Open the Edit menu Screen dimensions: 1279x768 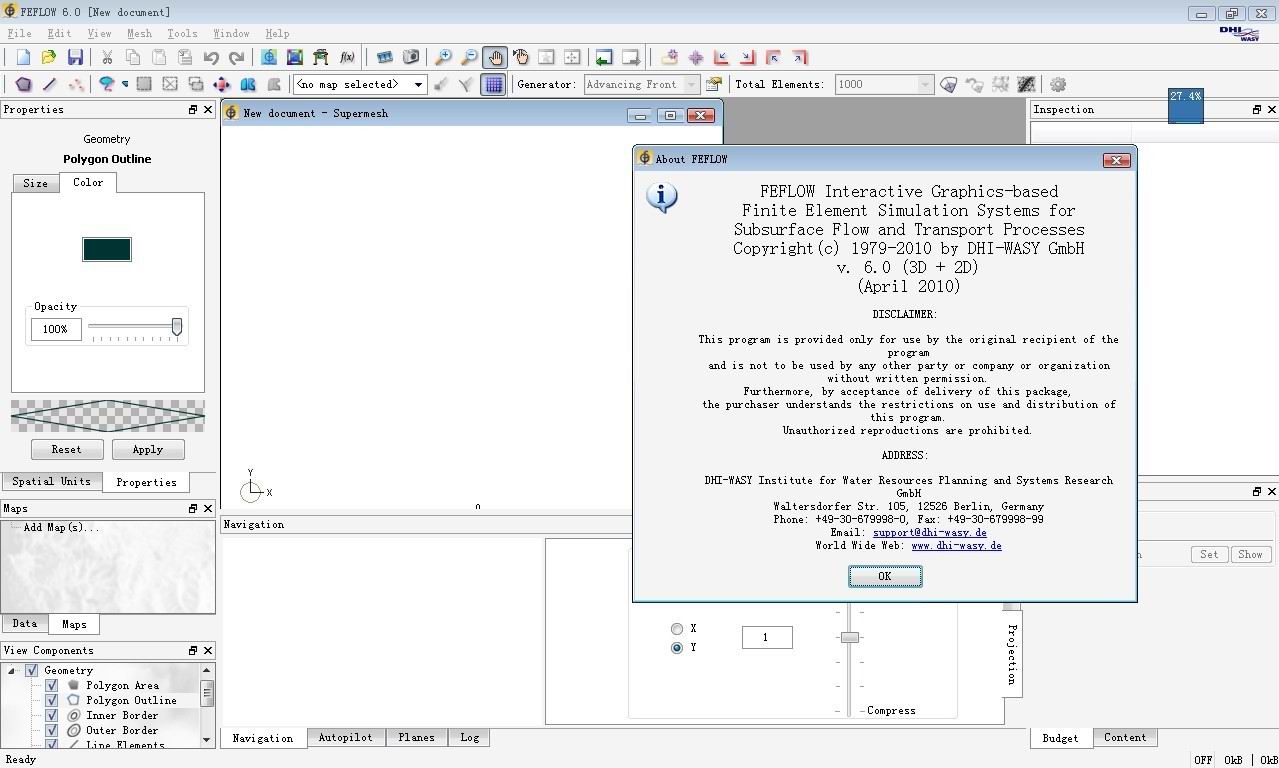click(59, 33)
